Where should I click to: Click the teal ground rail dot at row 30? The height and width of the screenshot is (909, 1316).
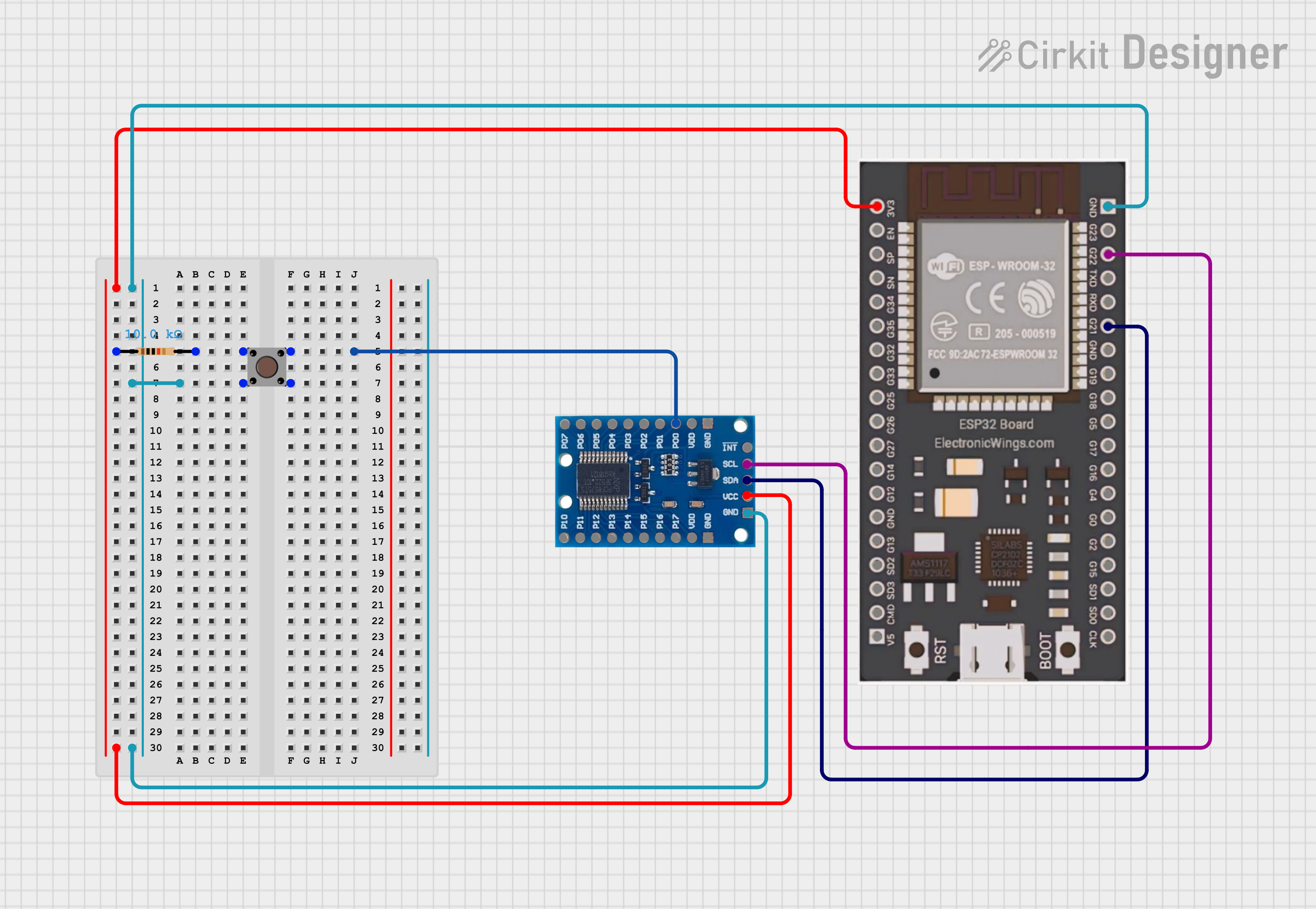[x=132, y=748]
